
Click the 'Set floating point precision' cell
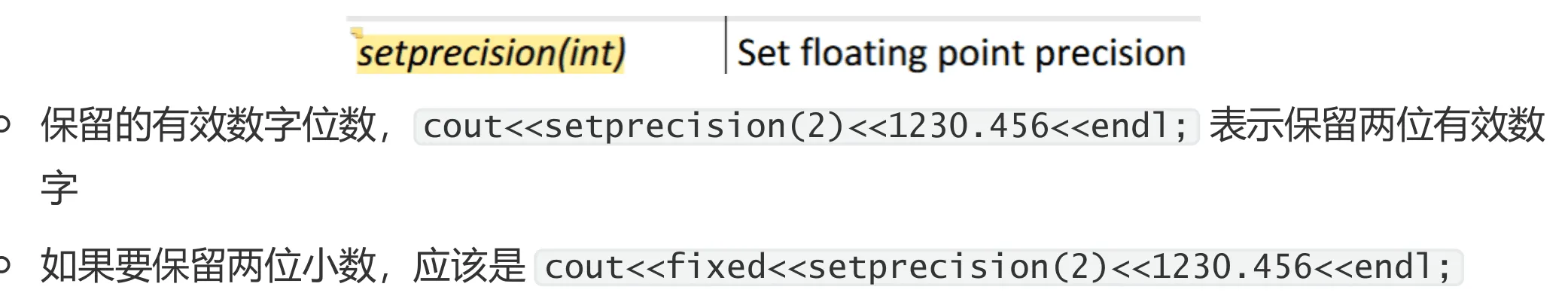961,53
